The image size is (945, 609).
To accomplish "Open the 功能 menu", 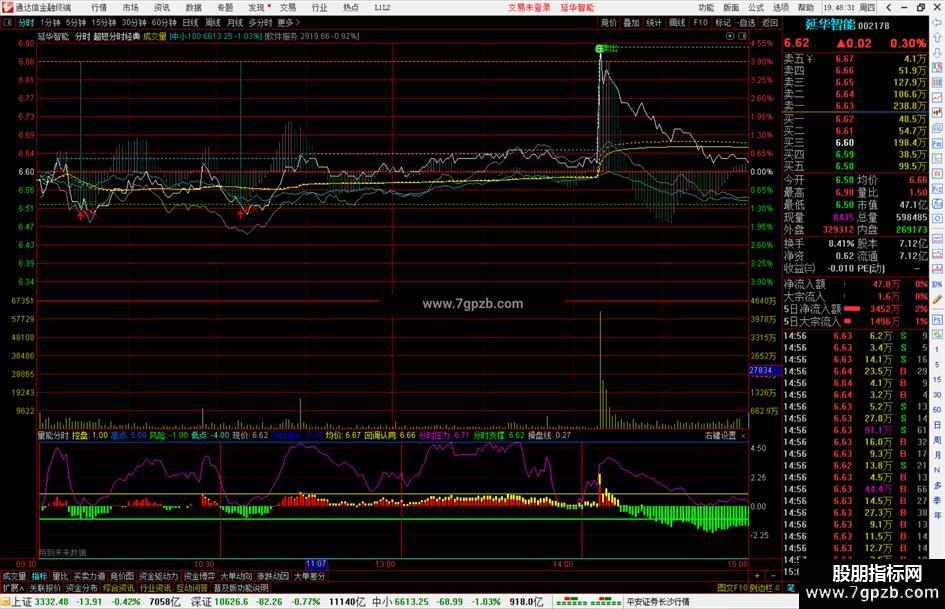I will (x=706, y=7).
